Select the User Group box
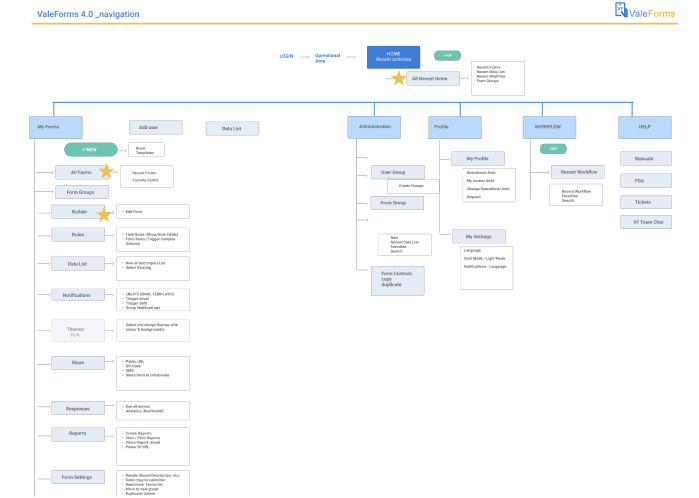The height and width of the screenshot is (498, 699). [398, 172]
